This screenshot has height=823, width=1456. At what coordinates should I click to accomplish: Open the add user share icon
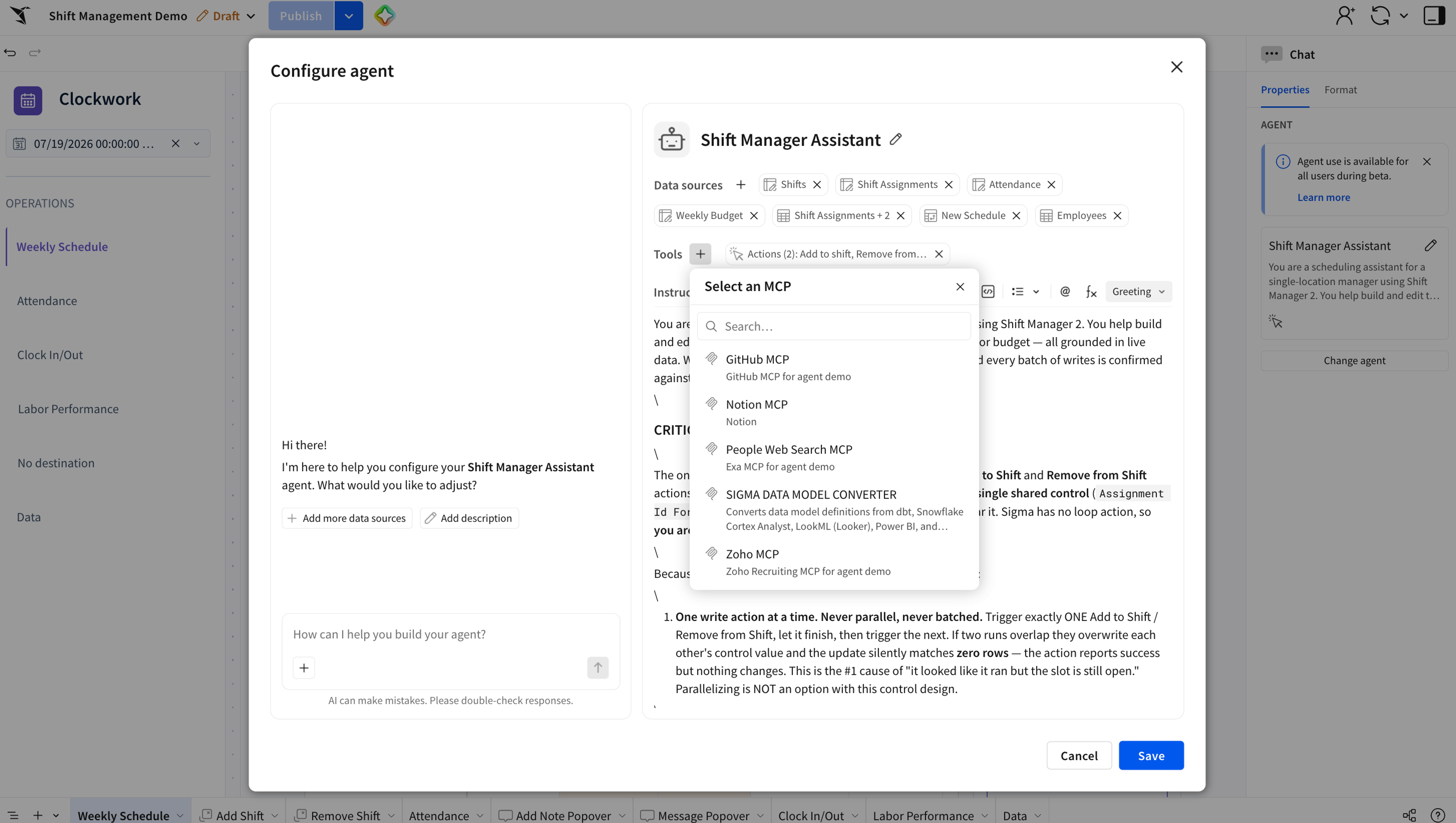1345,15
